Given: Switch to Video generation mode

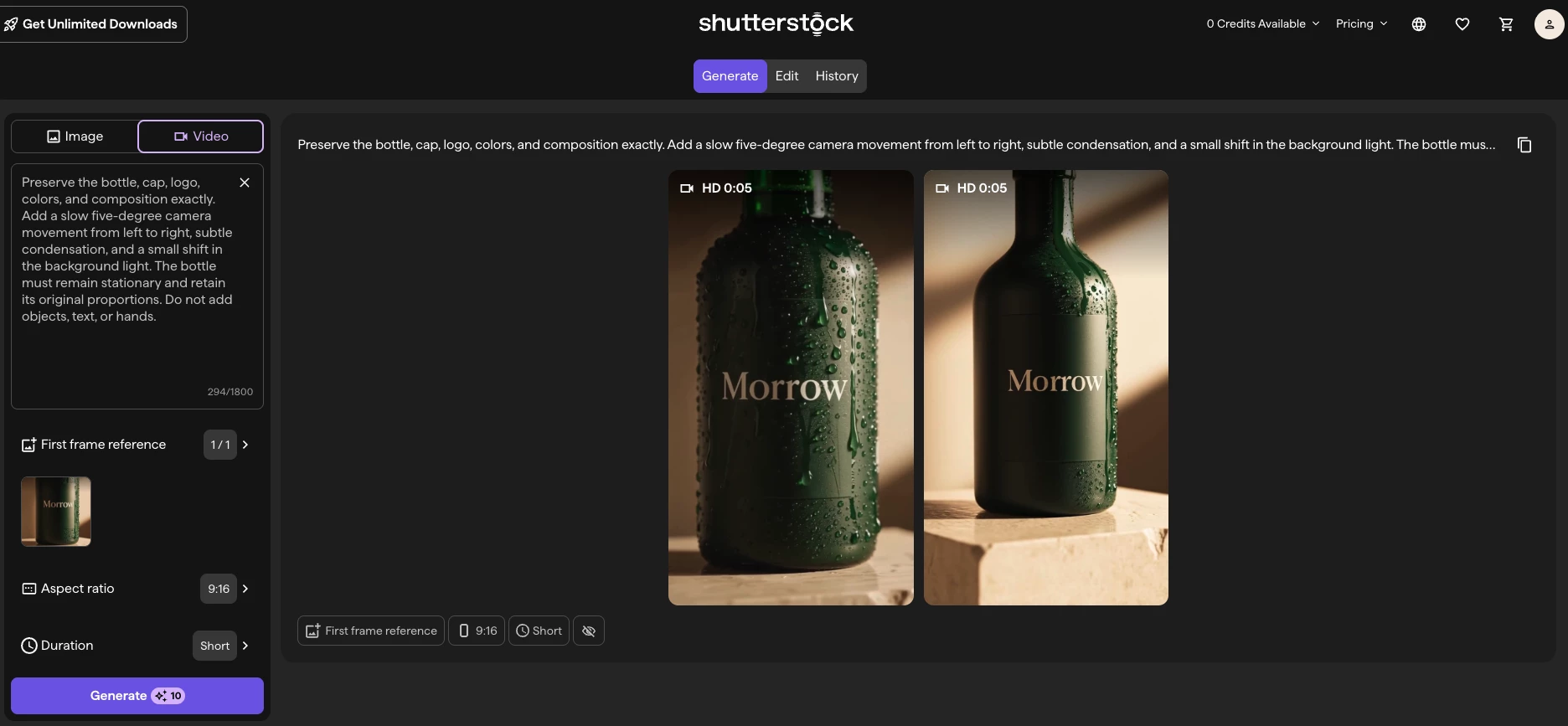Looking at the screenshot, I should (x=200, y=136).
